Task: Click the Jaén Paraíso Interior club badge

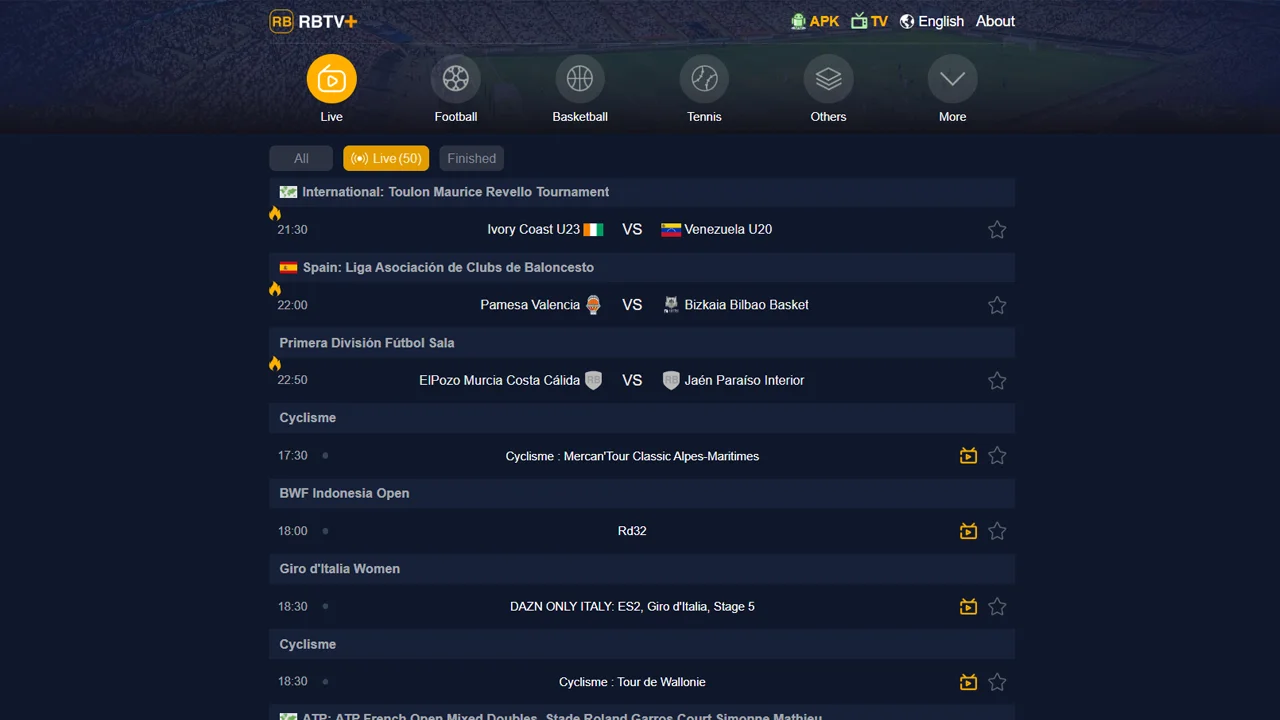Action: [x=671, y=380]
